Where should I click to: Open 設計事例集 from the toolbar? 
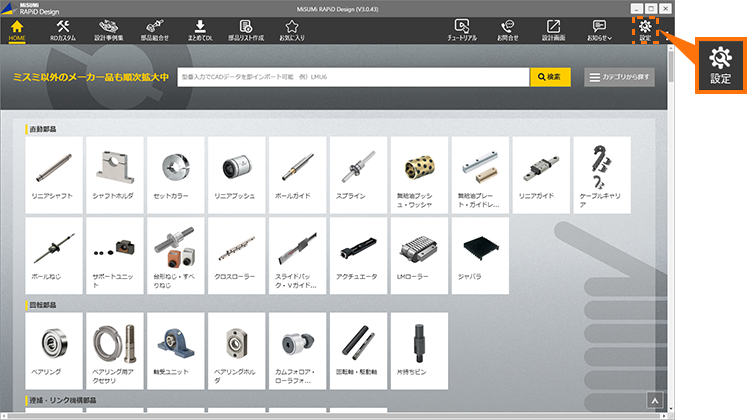108,30
